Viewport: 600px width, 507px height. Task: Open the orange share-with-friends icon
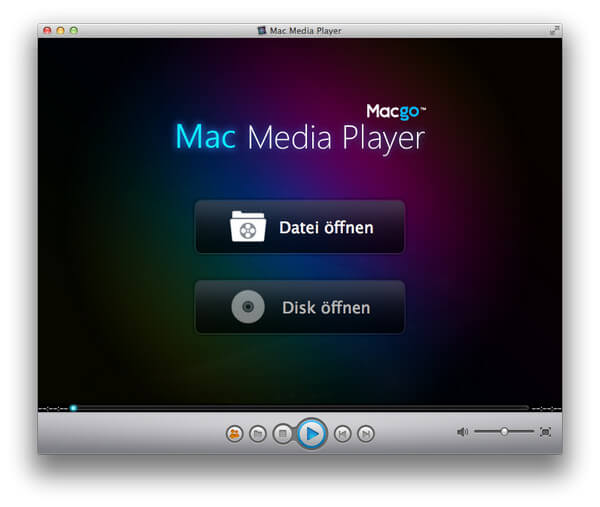pyautogui.click(x=235, y=434)
